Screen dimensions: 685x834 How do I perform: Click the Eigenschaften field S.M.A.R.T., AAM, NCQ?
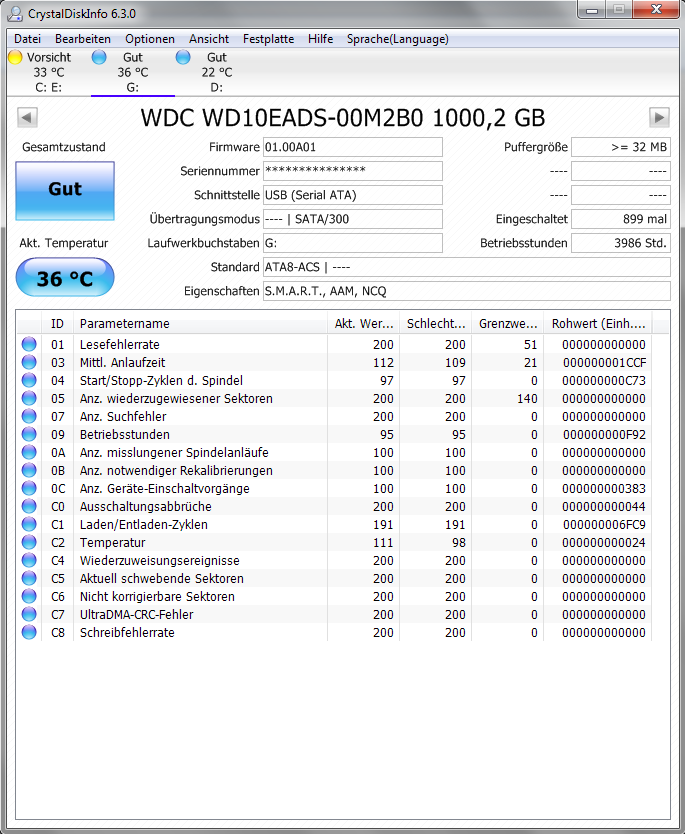click(466, 291)
